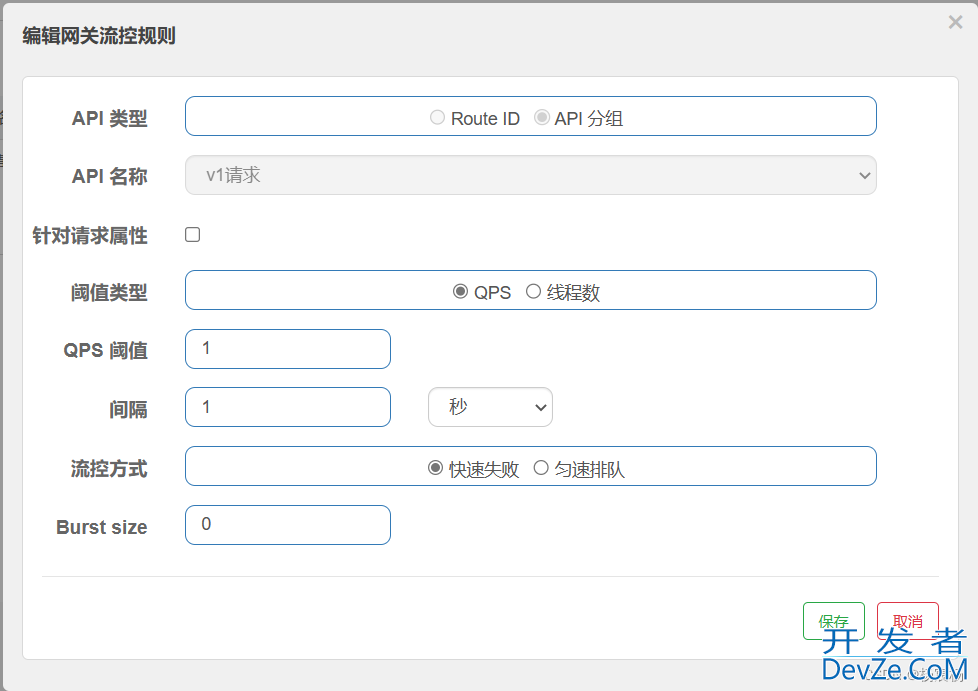The image size is (978, 691).
Task: Select 快速失败 flow control mode
Action: pos(435,468)
